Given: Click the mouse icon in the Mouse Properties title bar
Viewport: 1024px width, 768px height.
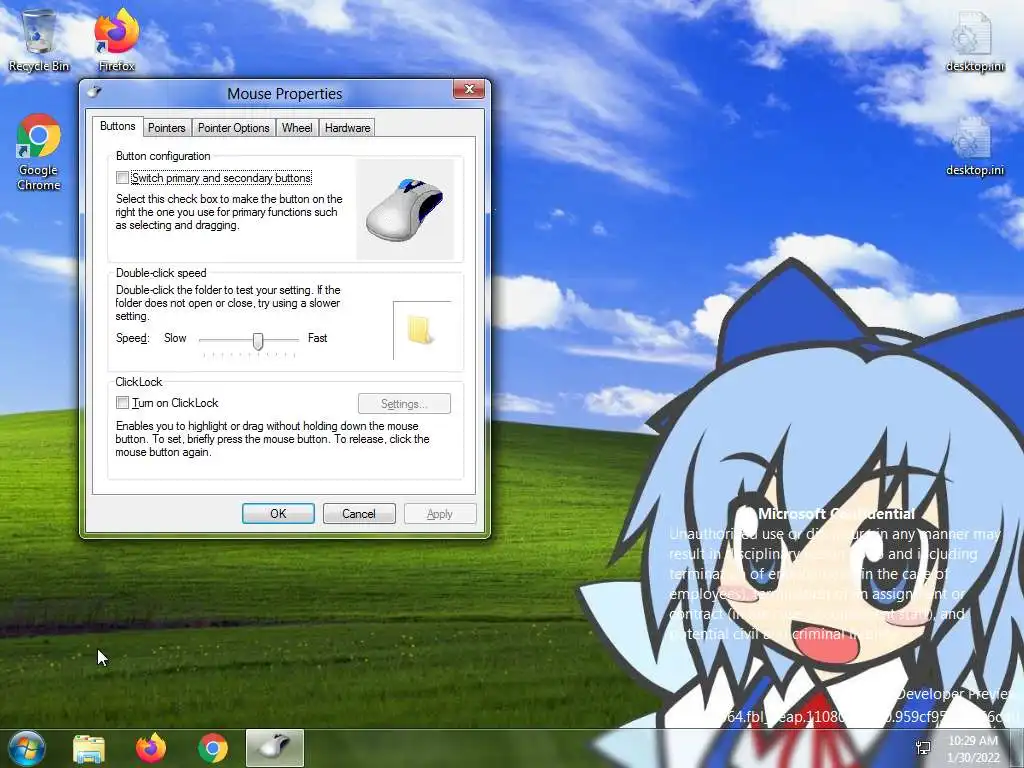Looking at the screenshot, I should [95, 91].
